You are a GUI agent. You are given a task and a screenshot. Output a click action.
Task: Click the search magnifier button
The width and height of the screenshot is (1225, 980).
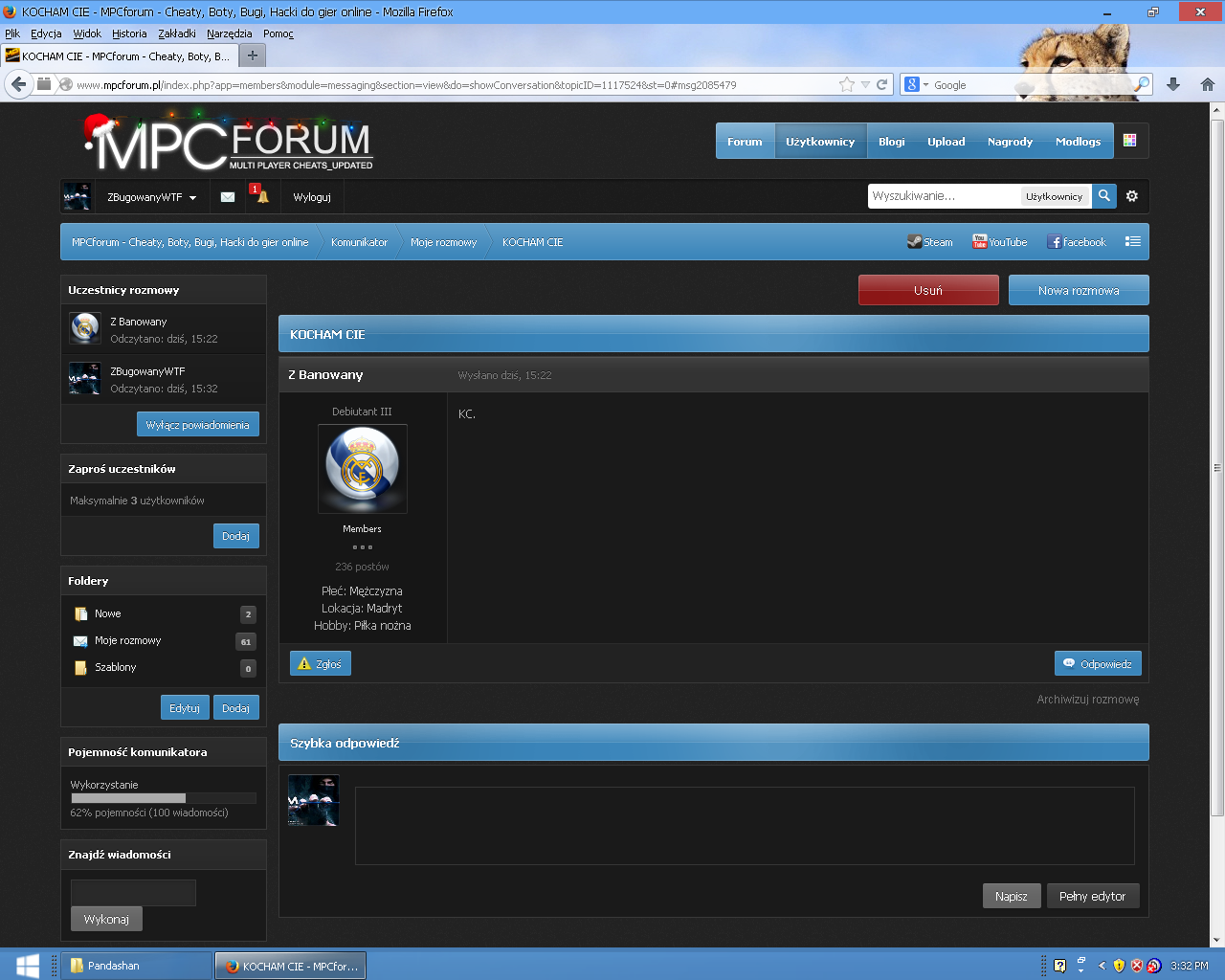1104,195
